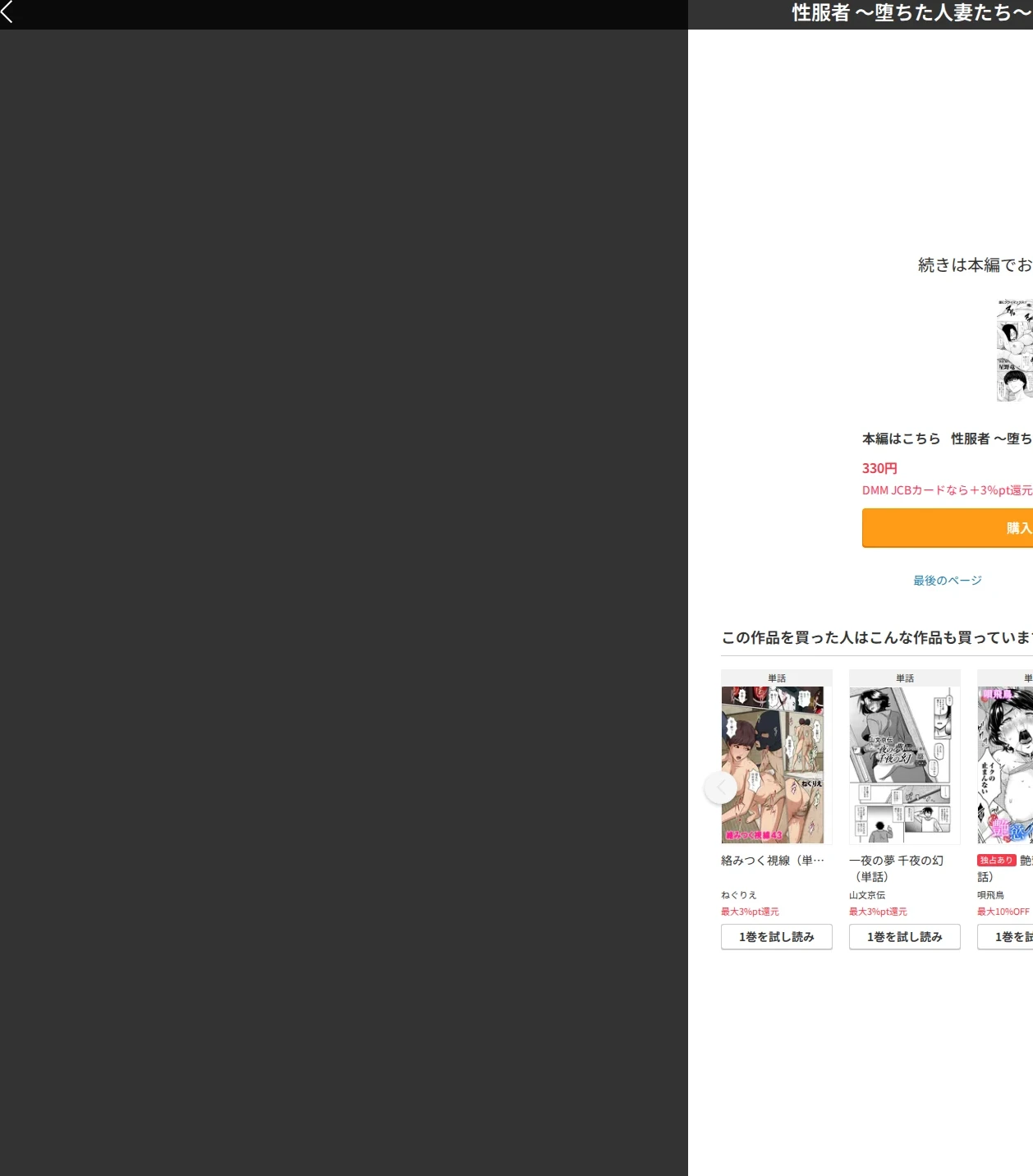This screenshot has width=1033, height=1176.
Task: Click 1巻を試し読み under 一夜の夢 千夜の幻
Action: coord(905,937)
